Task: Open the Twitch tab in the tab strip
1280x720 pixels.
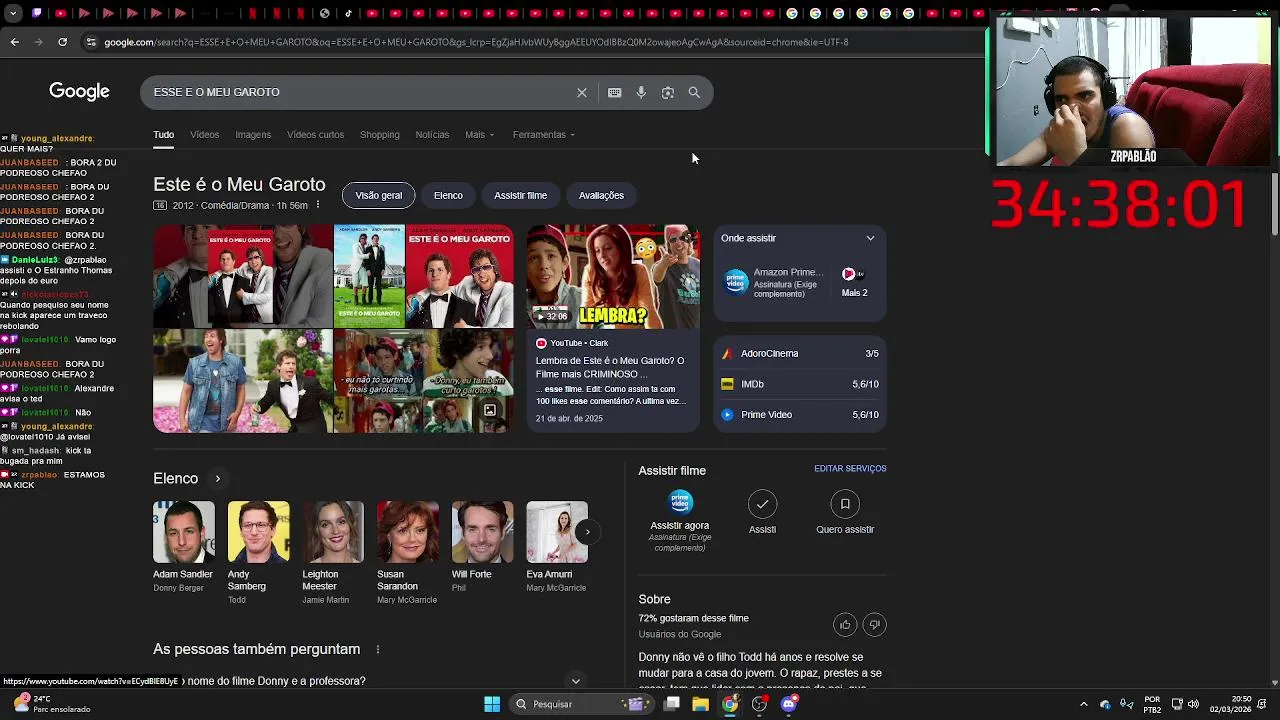Action: click(36, 13)
